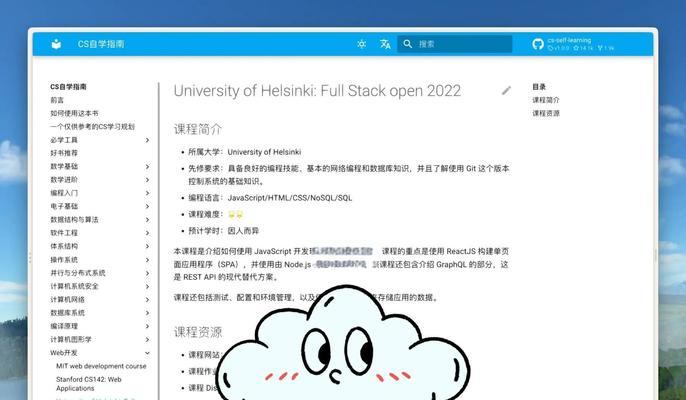This screenshot has width=686, height=400.
Task: Click the 课程难度 star rating line
Action: tap(215, 214)
